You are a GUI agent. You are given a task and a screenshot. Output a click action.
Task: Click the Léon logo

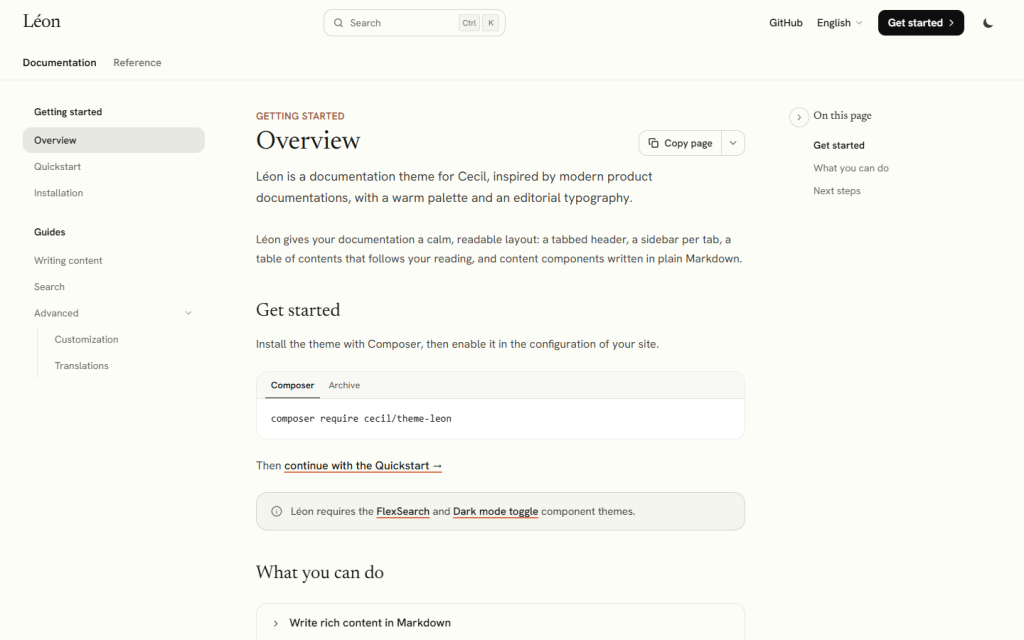[x=42, y=22]
